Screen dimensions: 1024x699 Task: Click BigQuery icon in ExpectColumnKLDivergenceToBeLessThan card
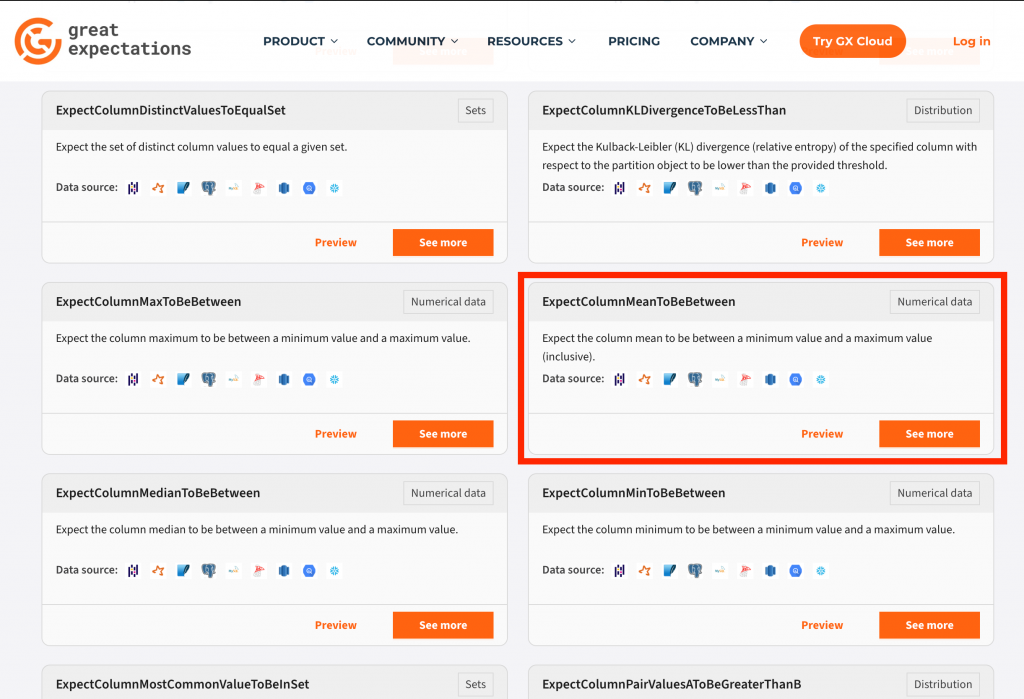795,188
